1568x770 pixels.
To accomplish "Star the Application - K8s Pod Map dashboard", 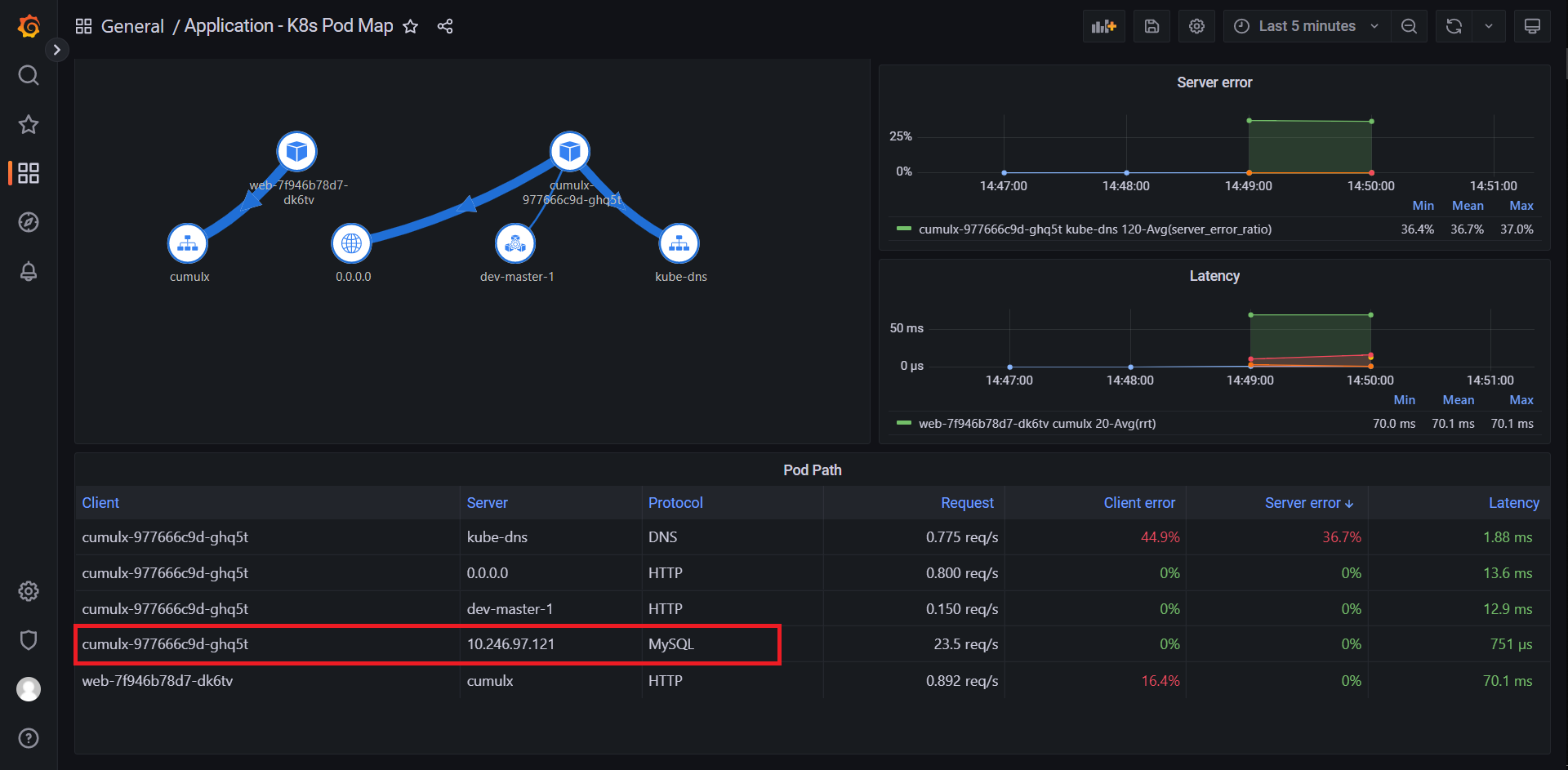I will (410, 26).
